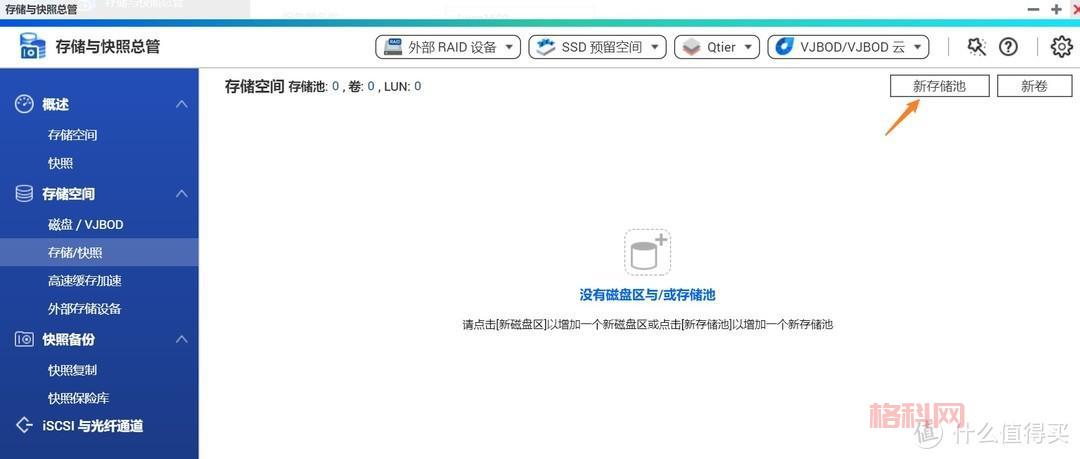Click the instruction text about 新磁盘区
1080x459 pixels.
pyautogui.click(x=647, y=324)
